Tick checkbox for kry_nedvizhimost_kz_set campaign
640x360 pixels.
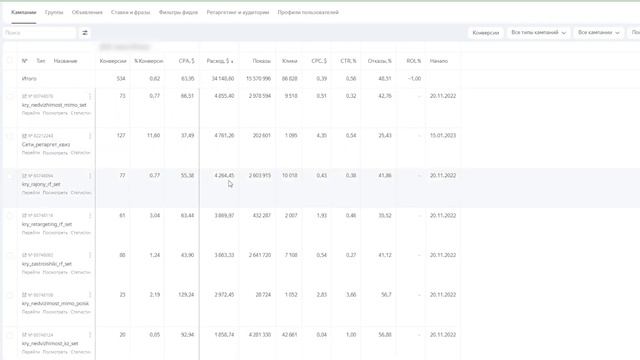[x=10, y=335]
